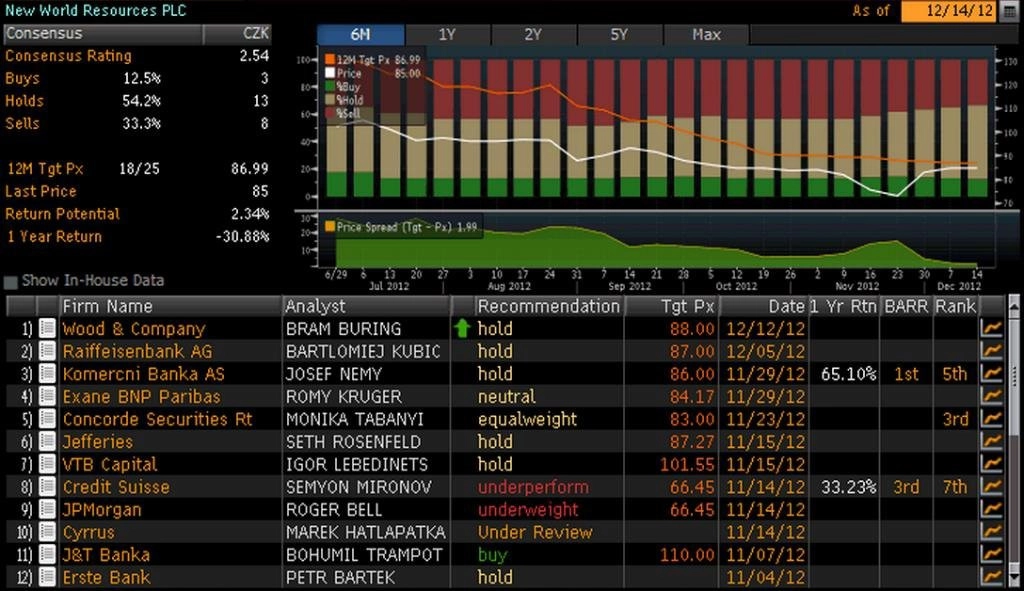Click target price 101.55 for VTB Capital
Viewport: 1024px width, 591px height.
coord(687,464)
